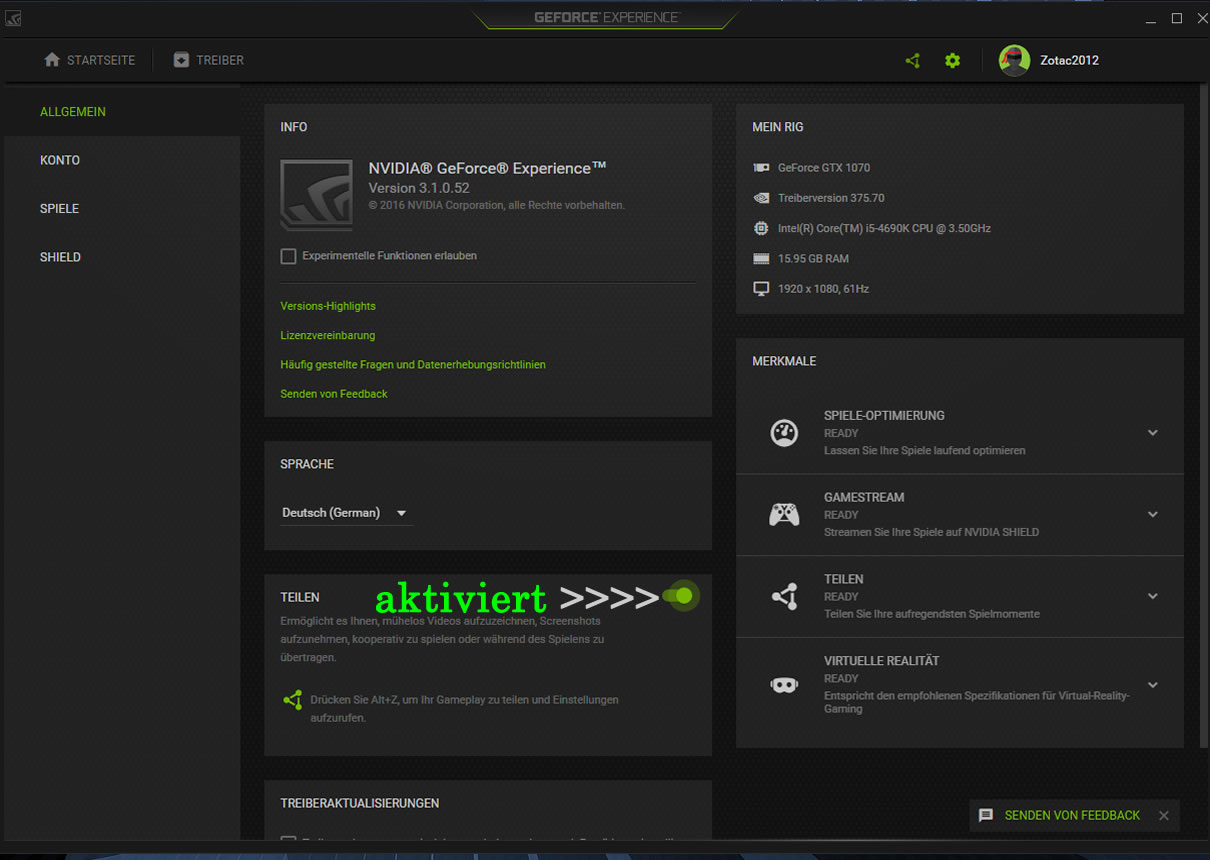Expand the Virtuelle Realität feature chevron

coord(1153,685)
